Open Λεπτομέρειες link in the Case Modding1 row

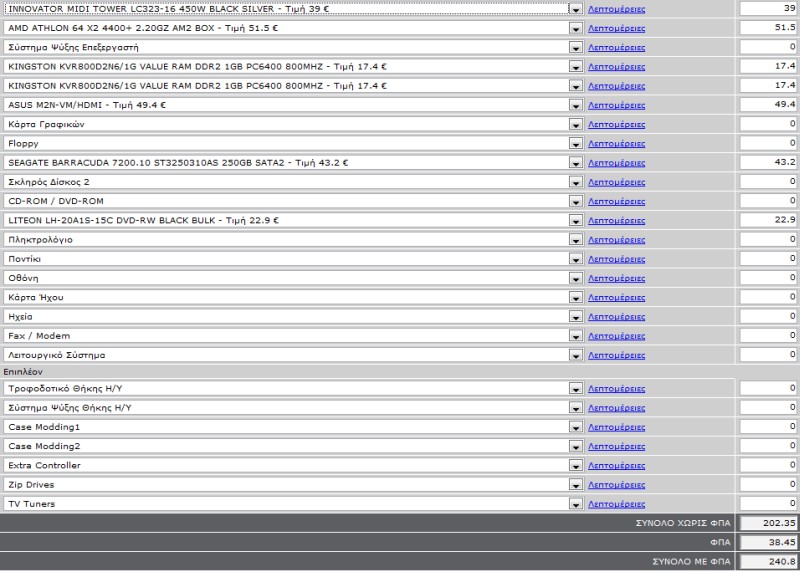[x=616, y=428]
